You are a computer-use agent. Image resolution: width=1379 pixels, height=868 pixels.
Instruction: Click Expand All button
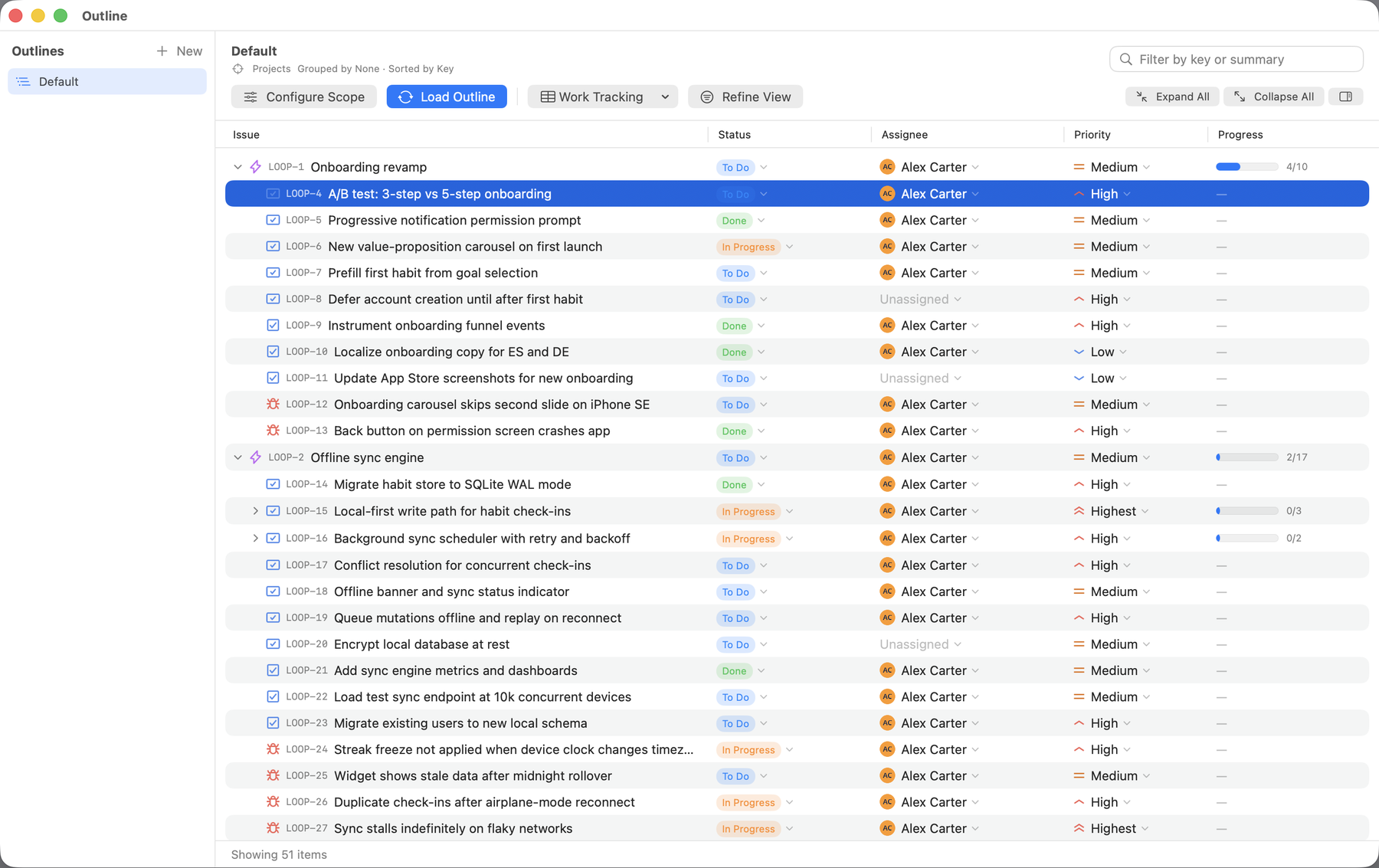(x=1172, y=97)
